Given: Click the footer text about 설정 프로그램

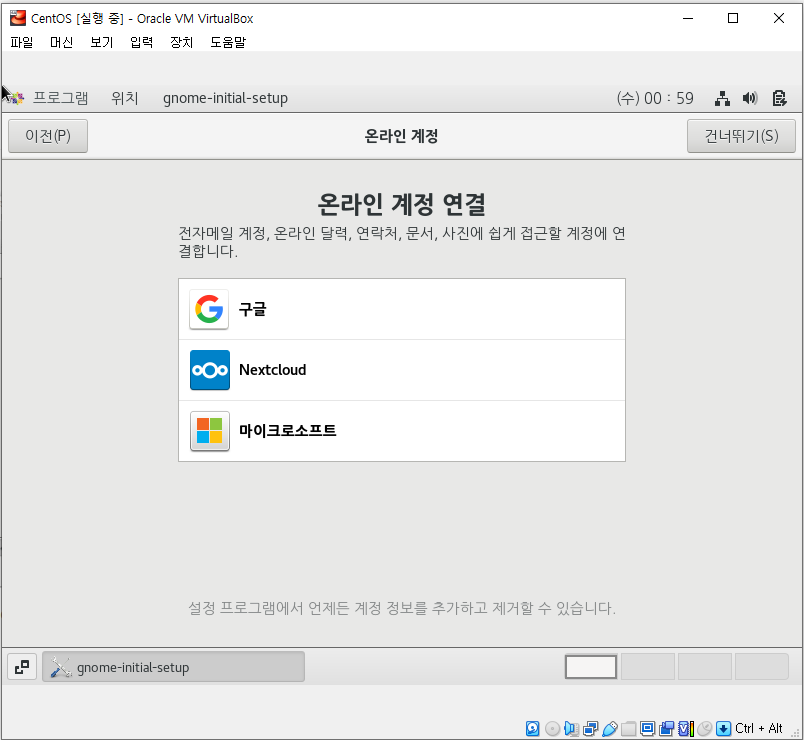Looking at the screenshot, I should [402, 608].
